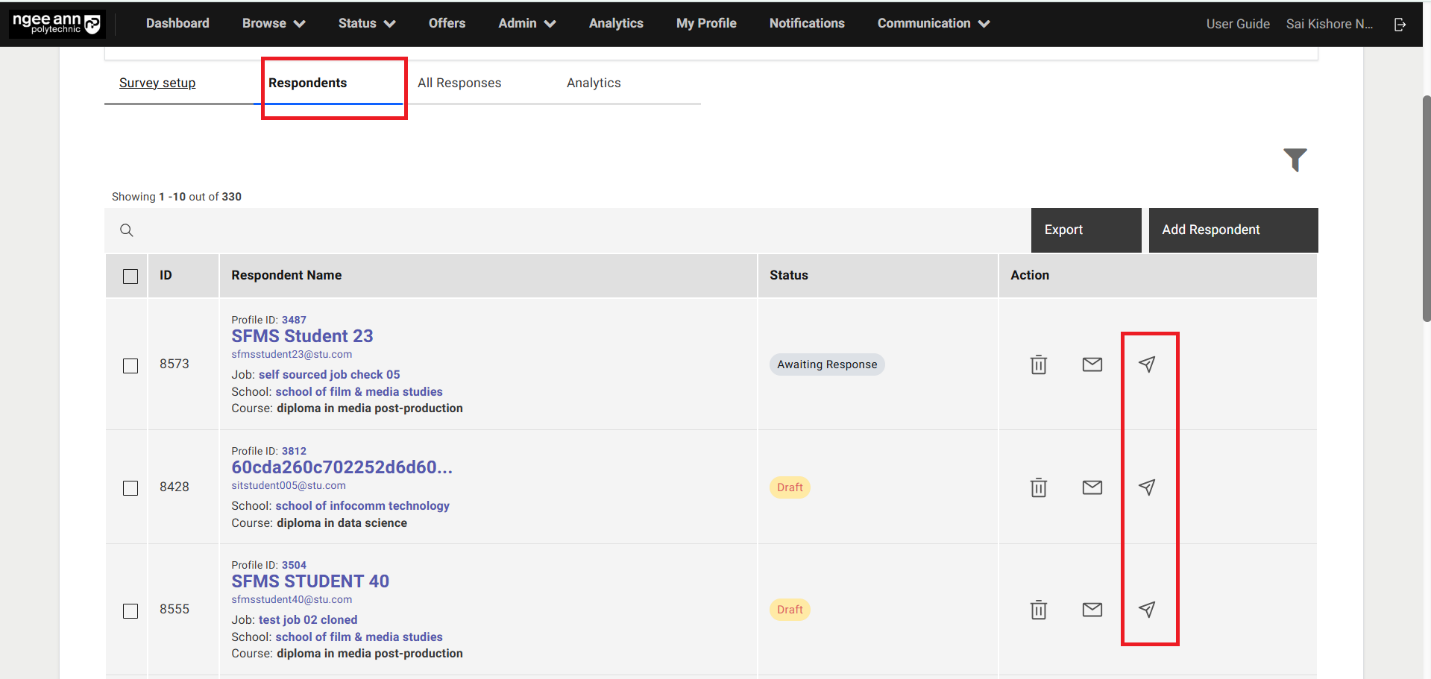
Task: Open the Status dropdown in navbar
Action: click(x=366, y=24)
